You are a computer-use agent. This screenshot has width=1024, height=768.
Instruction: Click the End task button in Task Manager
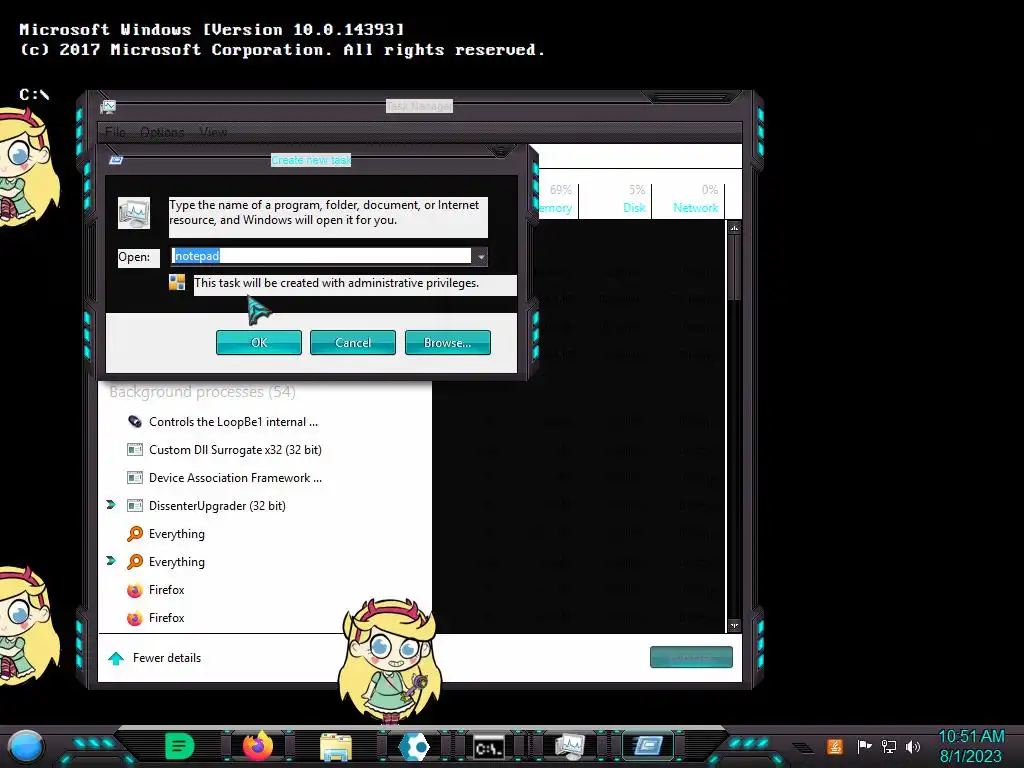(x=691, y=658)
